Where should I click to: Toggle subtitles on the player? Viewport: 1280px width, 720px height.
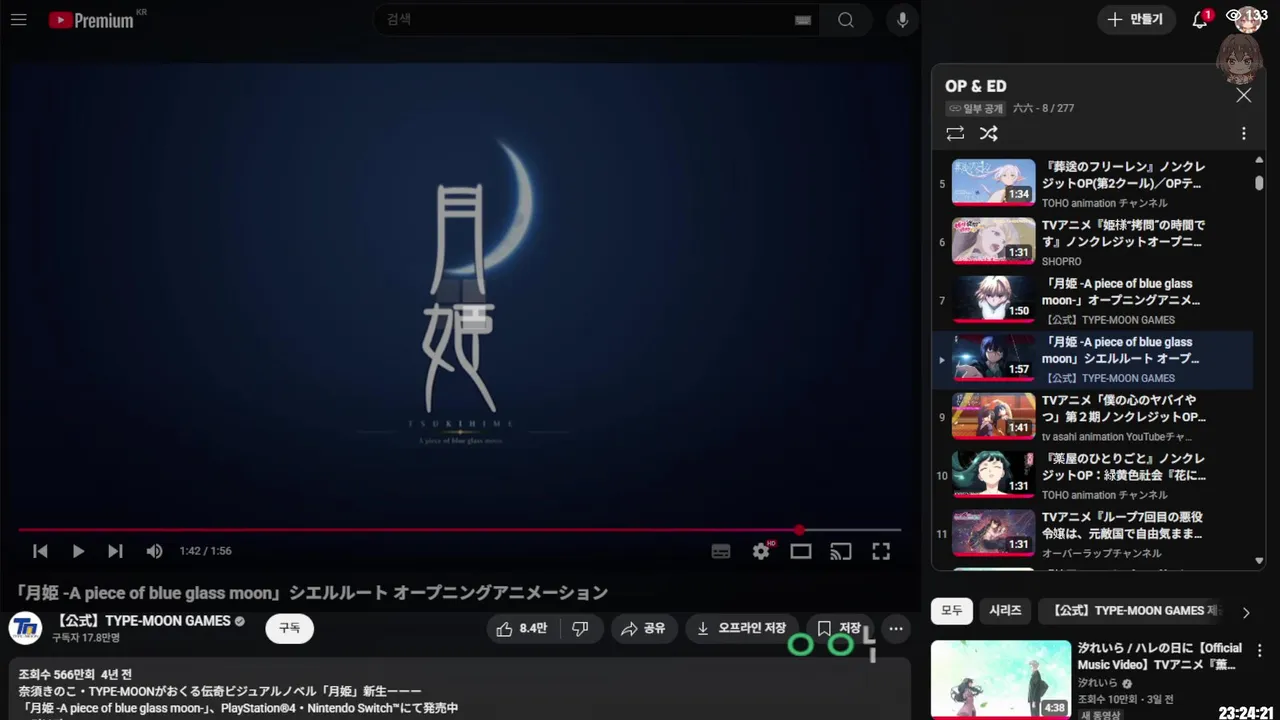(x=721, y=551)
